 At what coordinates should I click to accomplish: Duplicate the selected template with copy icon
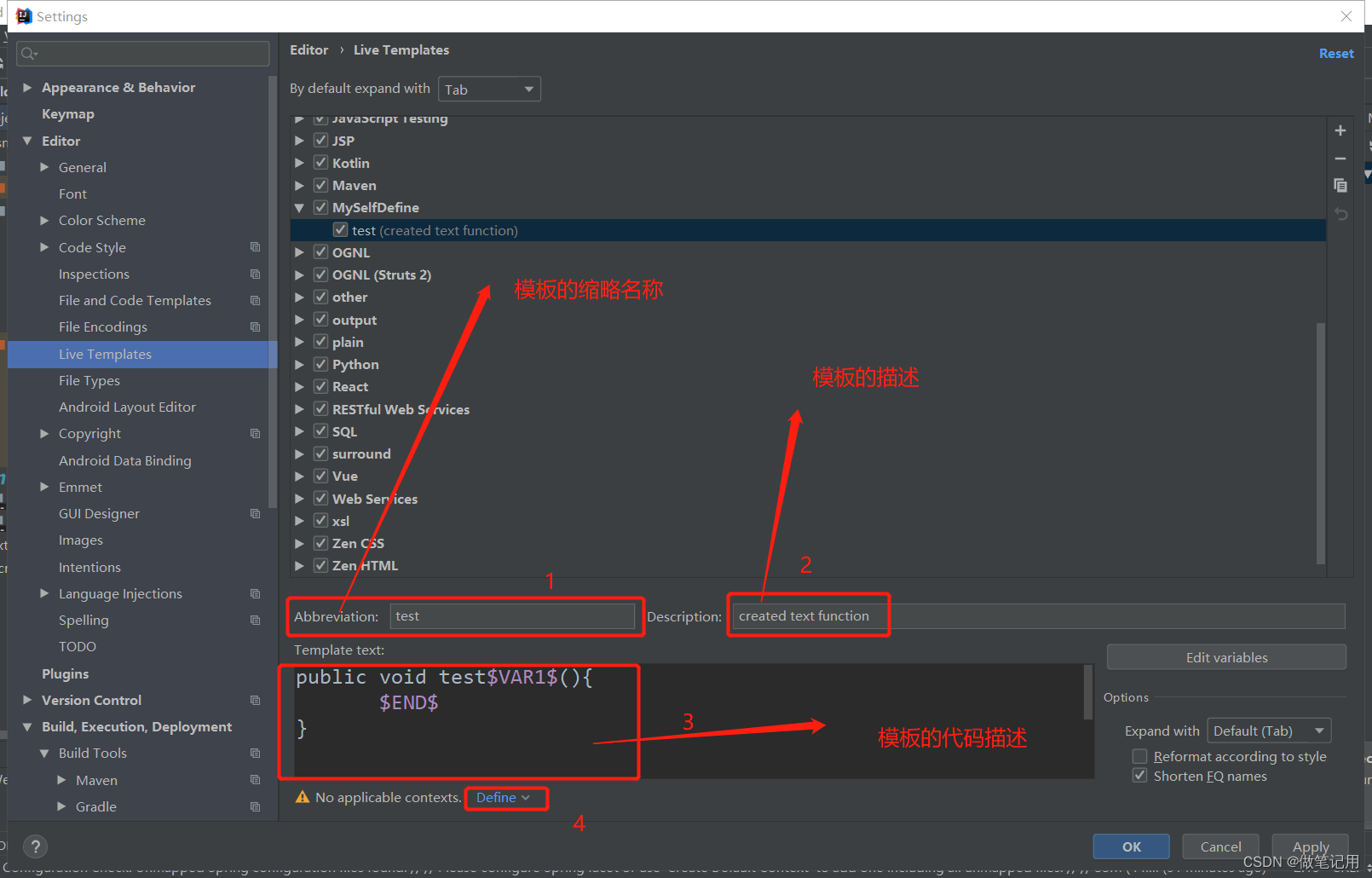tap(1340, 185)
